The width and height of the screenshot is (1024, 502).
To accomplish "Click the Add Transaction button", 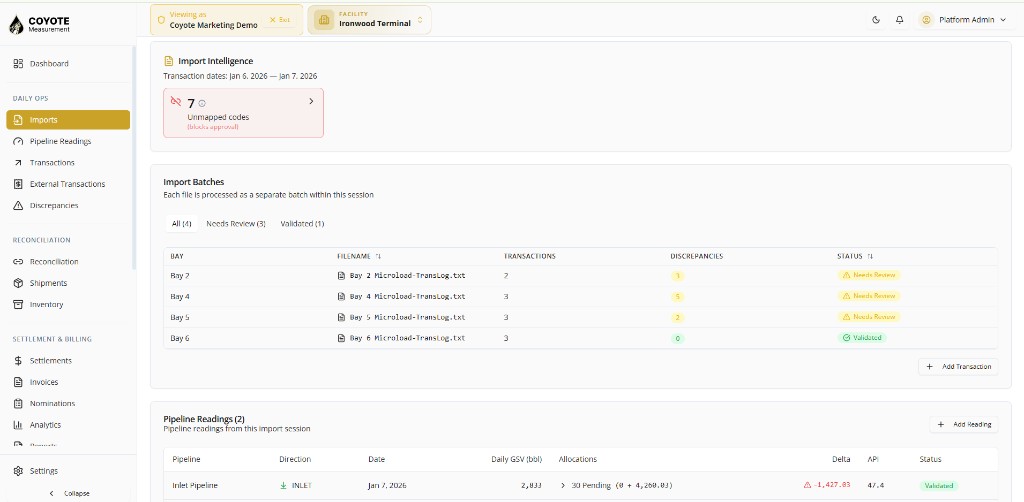I will point(958,367).
